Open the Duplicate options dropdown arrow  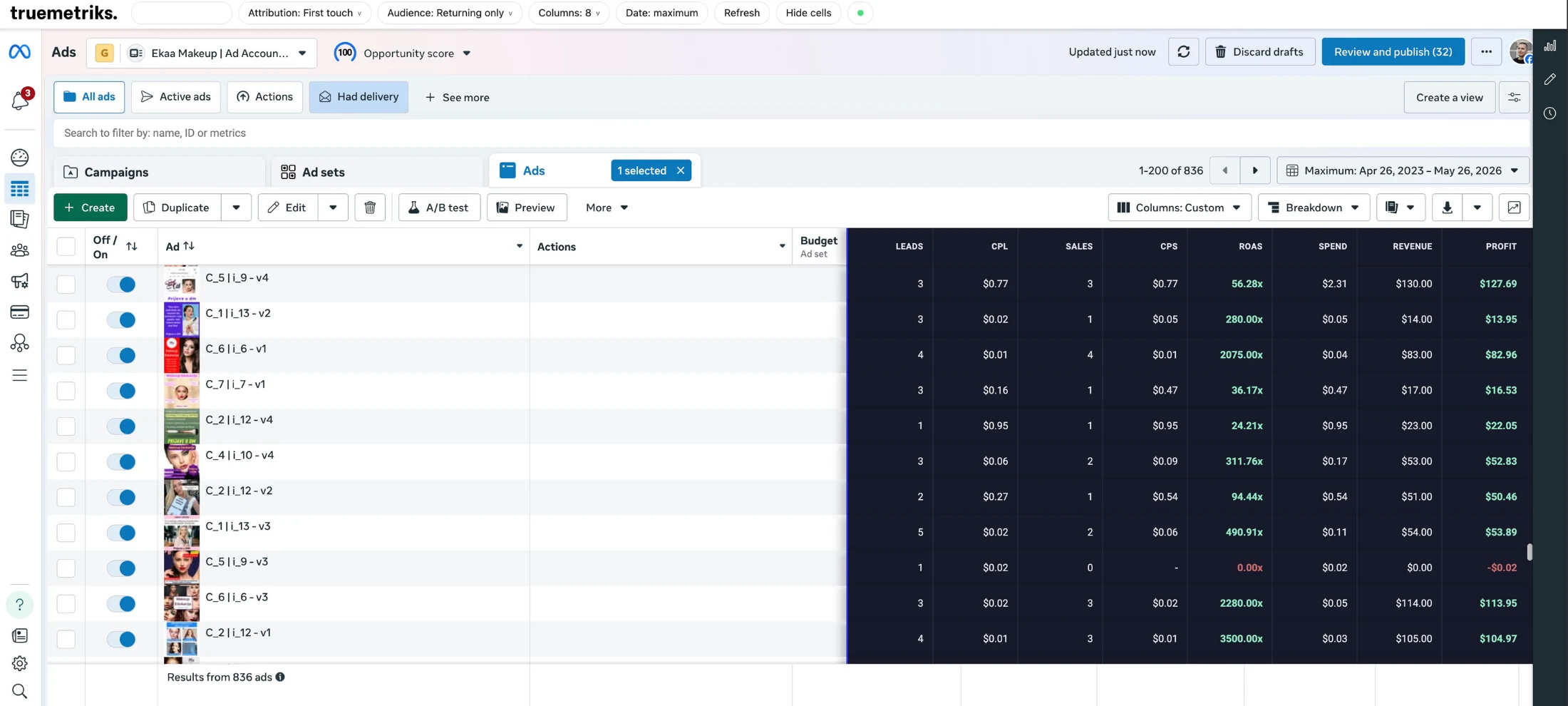click(x=236, y=208)
